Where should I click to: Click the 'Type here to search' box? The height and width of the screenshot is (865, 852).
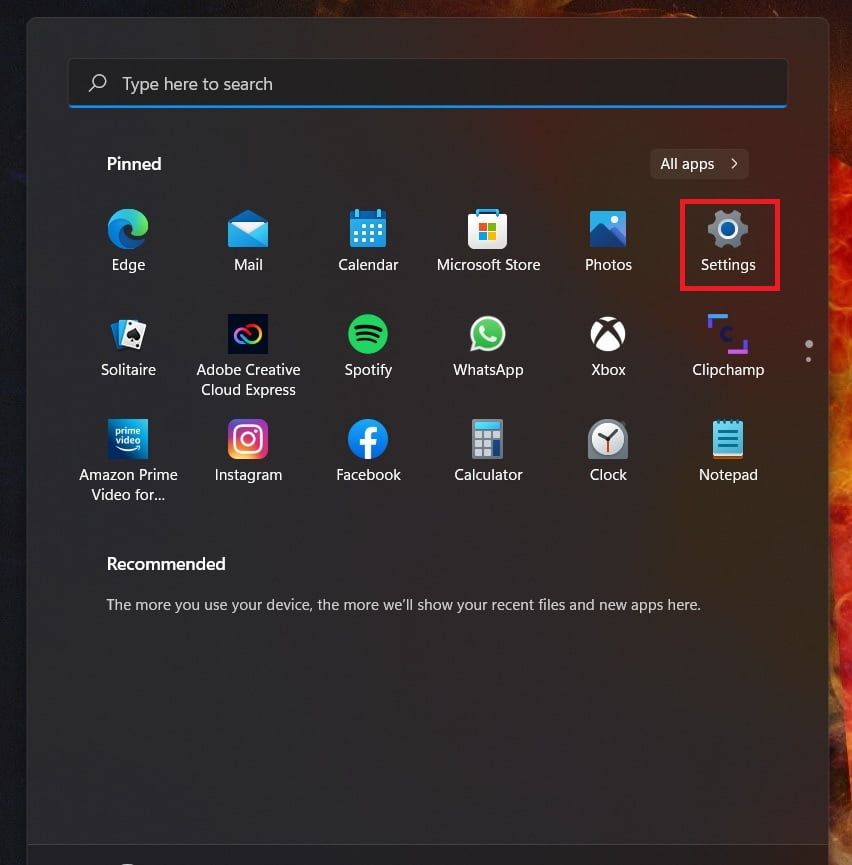pyautogui.click(x=428, y=83)
